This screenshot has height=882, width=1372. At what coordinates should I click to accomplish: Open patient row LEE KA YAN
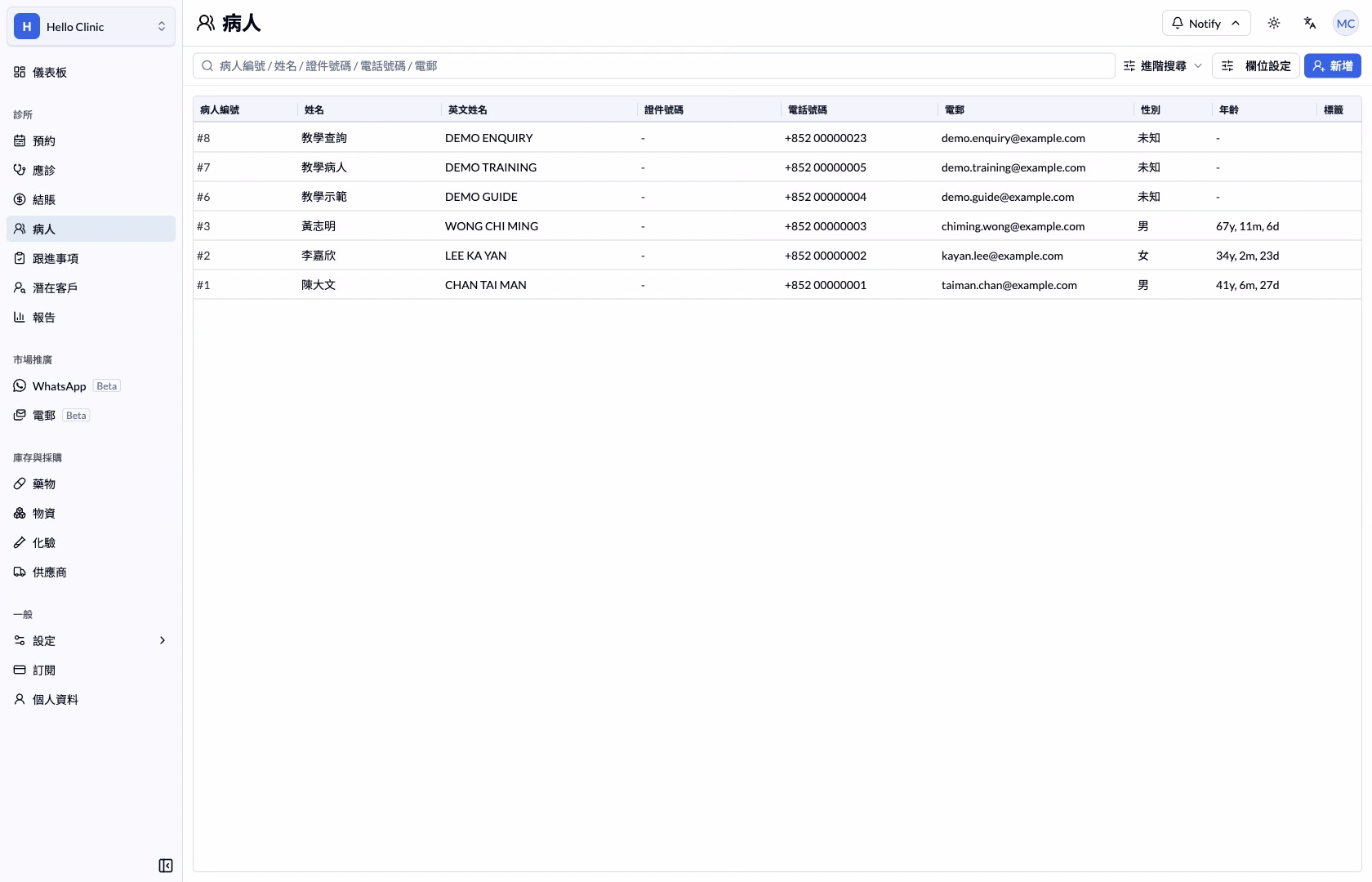tap(777, 256)
